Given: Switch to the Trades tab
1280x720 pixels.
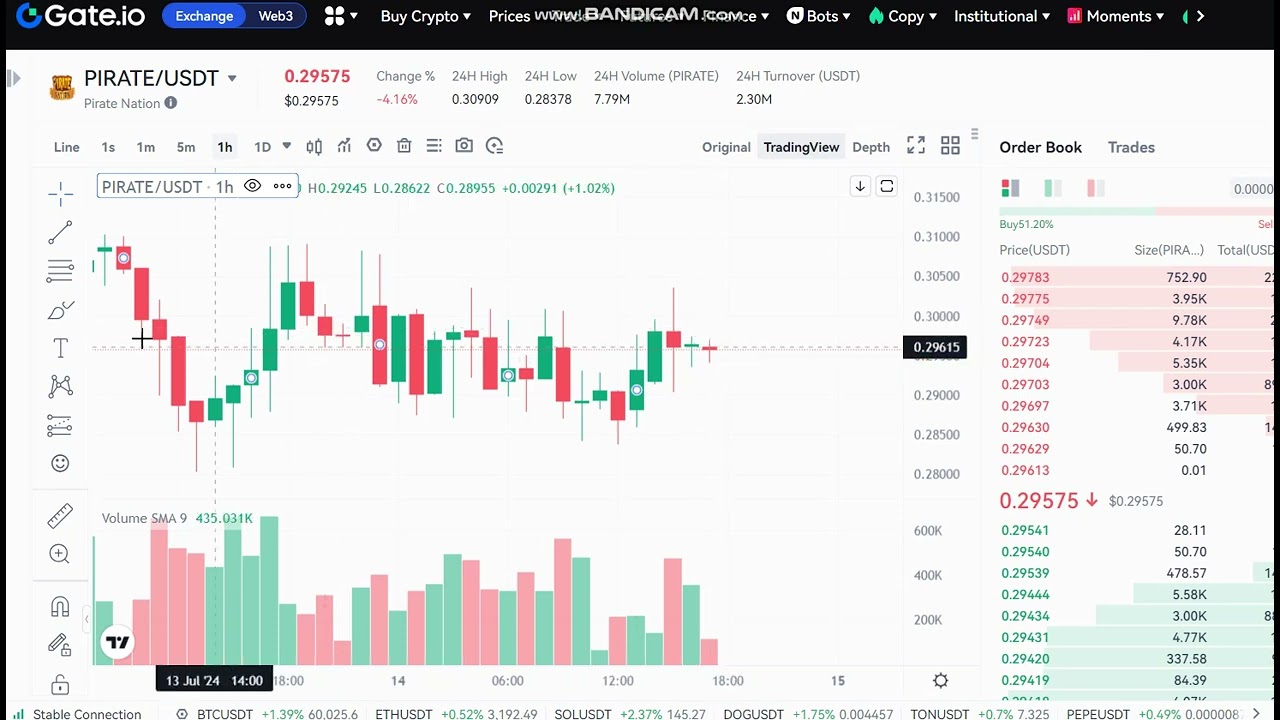Looking at the screenshot, I should click(1131, 147).
